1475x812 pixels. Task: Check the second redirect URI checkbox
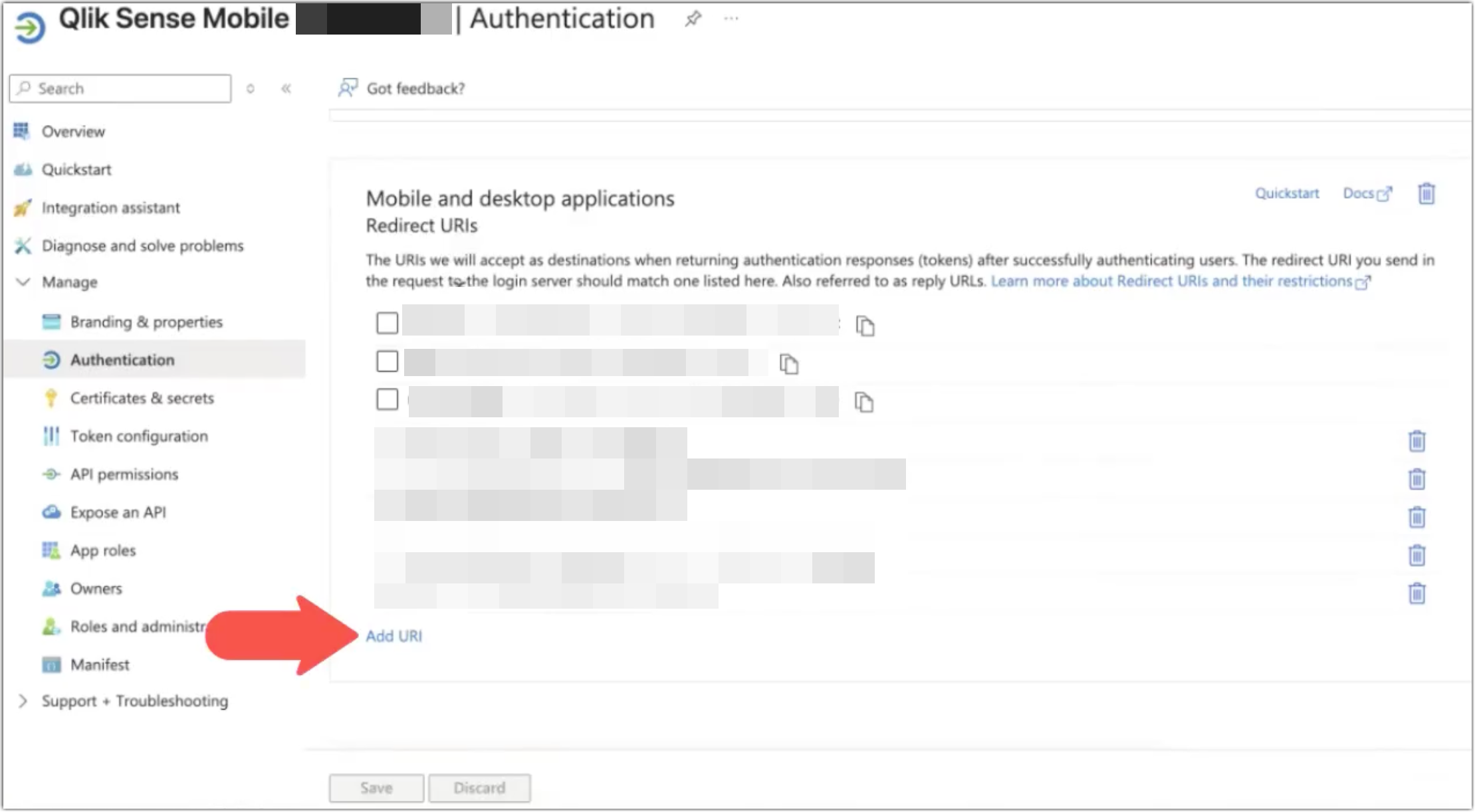pos(386,361)
